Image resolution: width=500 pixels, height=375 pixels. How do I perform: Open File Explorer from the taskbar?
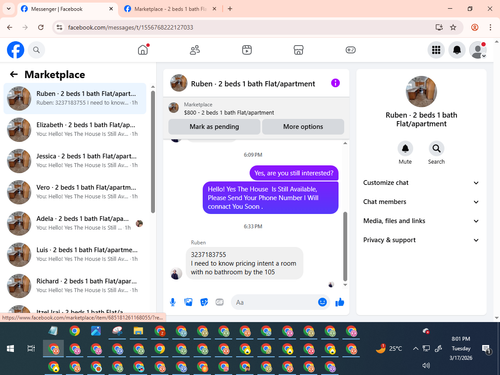pyautogui.click(x=138, y=331)
